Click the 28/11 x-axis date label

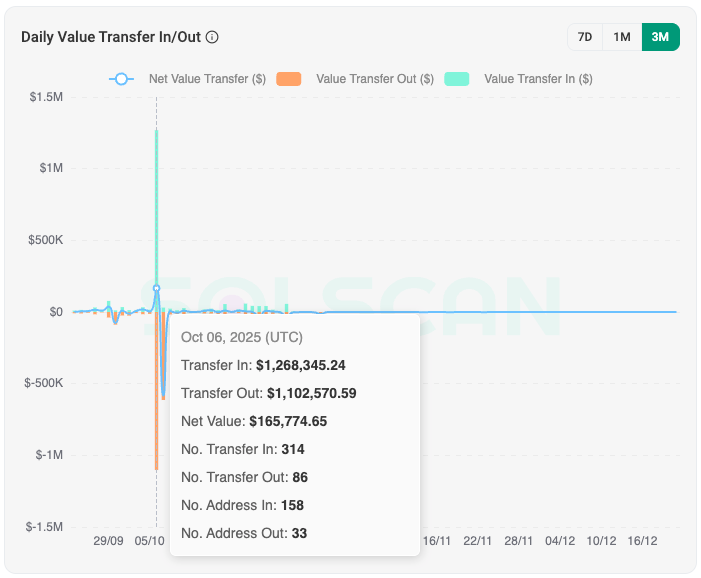518,541
